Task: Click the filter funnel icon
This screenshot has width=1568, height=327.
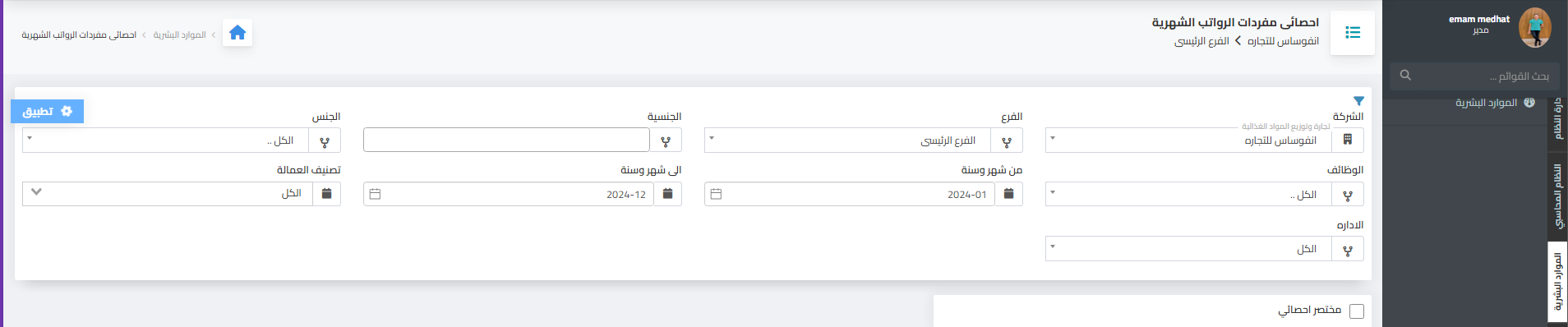Action: tap(1358, 101)
